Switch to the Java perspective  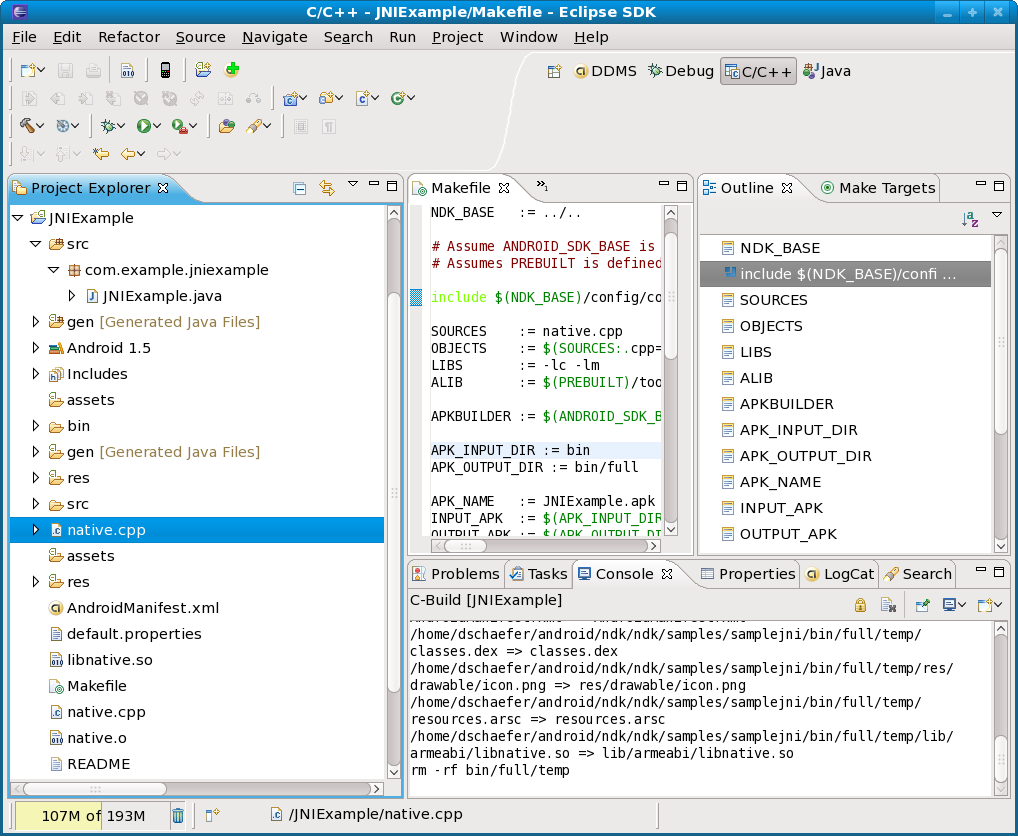coord(826,71)
